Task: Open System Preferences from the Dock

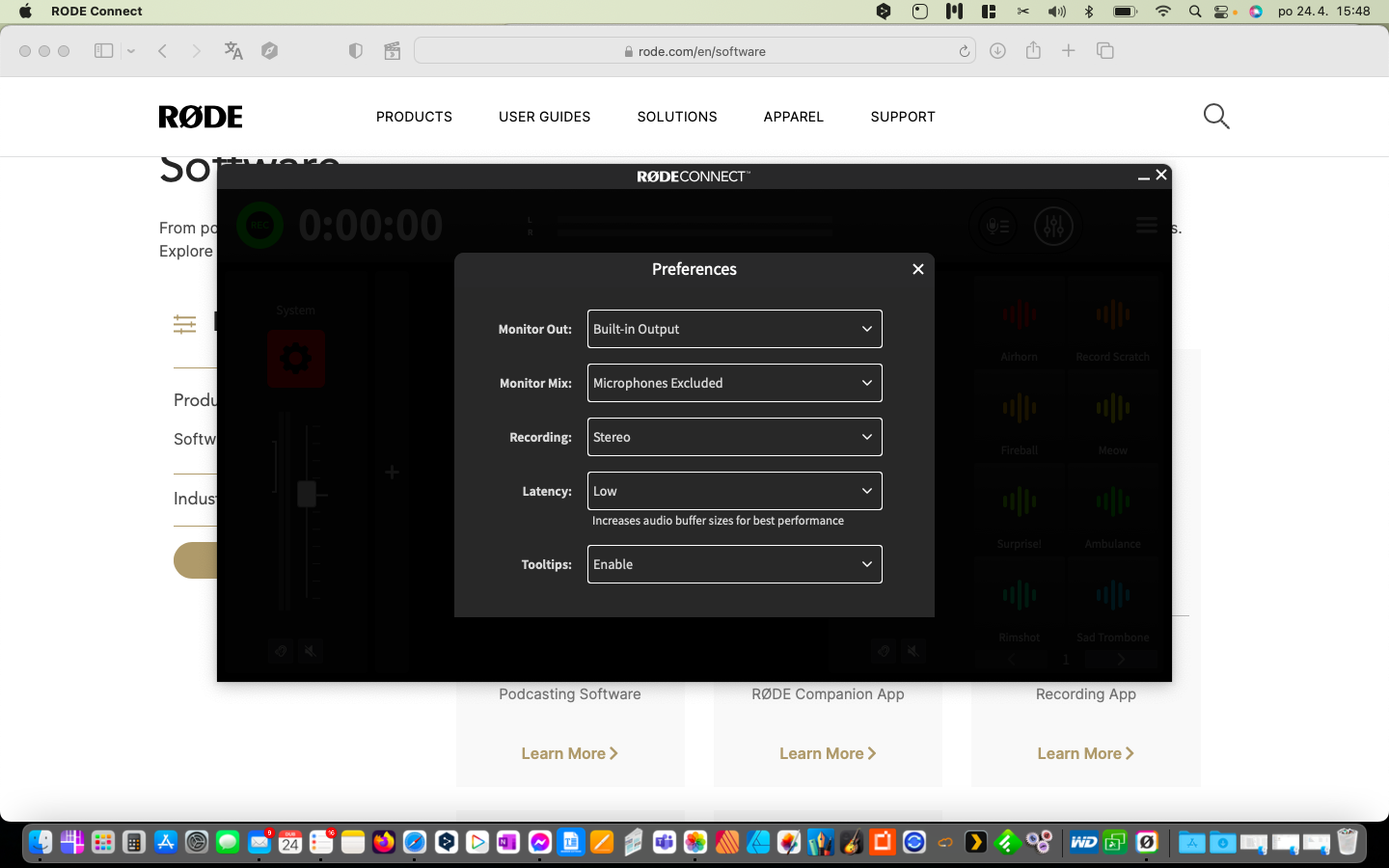Action: point(197,842)
